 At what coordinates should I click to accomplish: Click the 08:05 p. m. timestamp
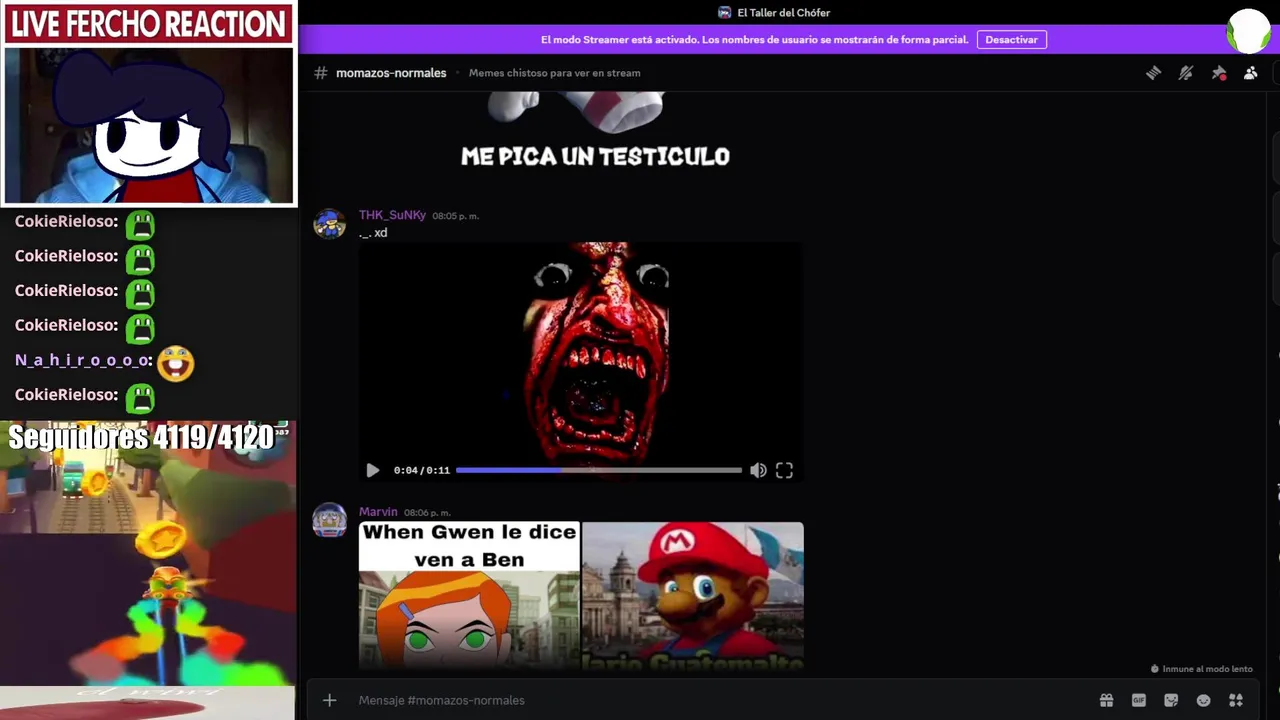pyautogui.click(x=455, y=216)
